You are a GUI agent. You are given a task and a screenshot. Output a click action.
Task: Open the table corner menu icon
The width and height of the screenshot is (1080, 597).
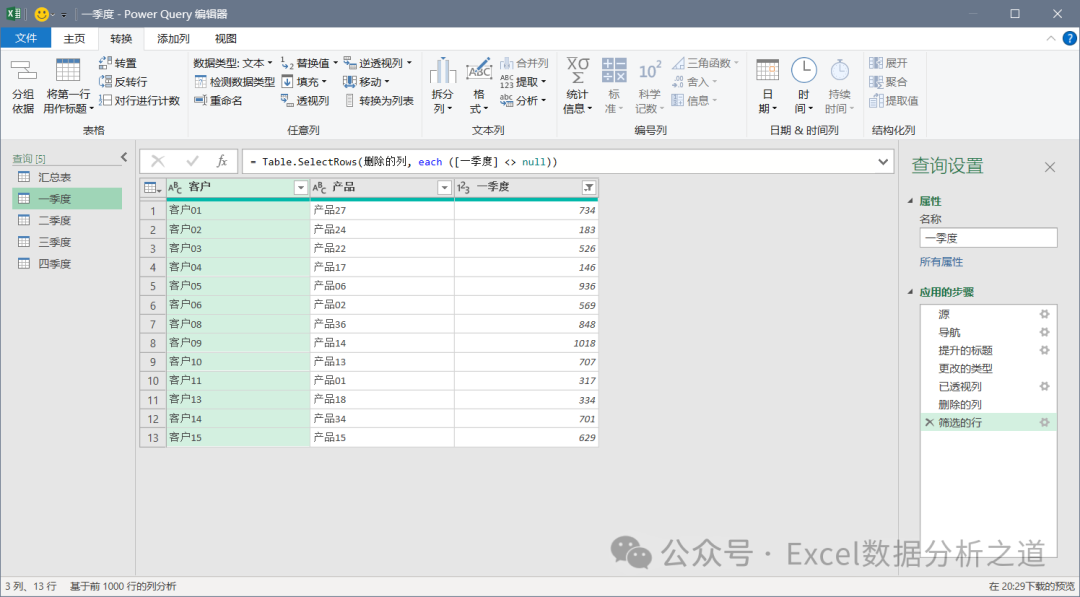click(152, 187)
